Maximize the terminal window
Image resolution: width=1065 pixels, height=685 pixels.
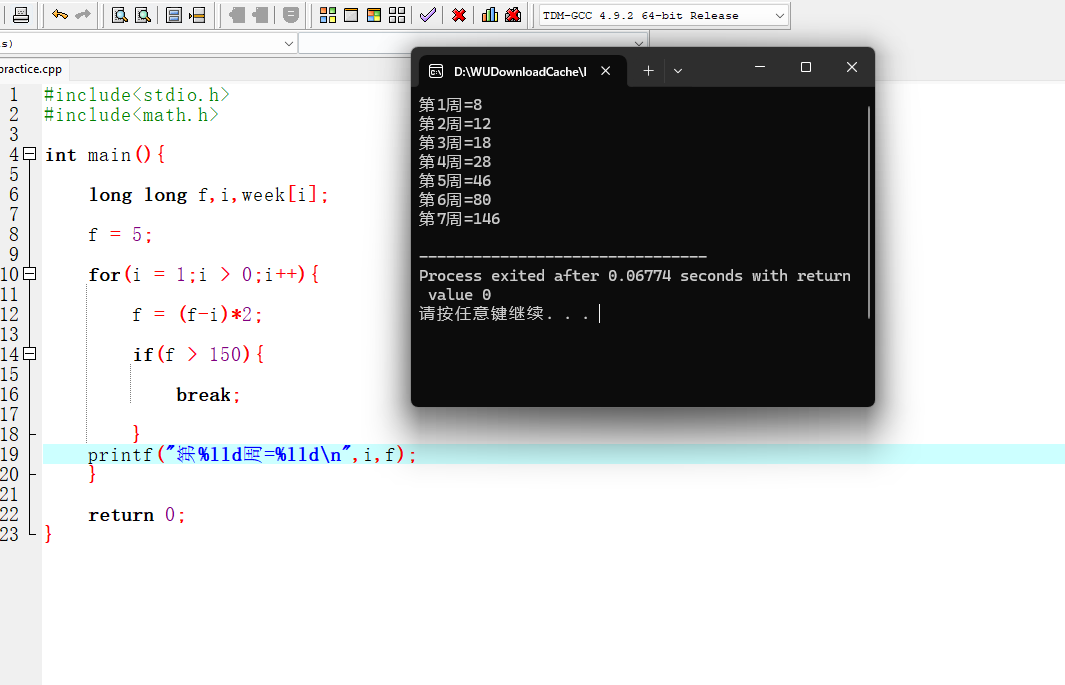pyautogui.click(x=806, y=67)
